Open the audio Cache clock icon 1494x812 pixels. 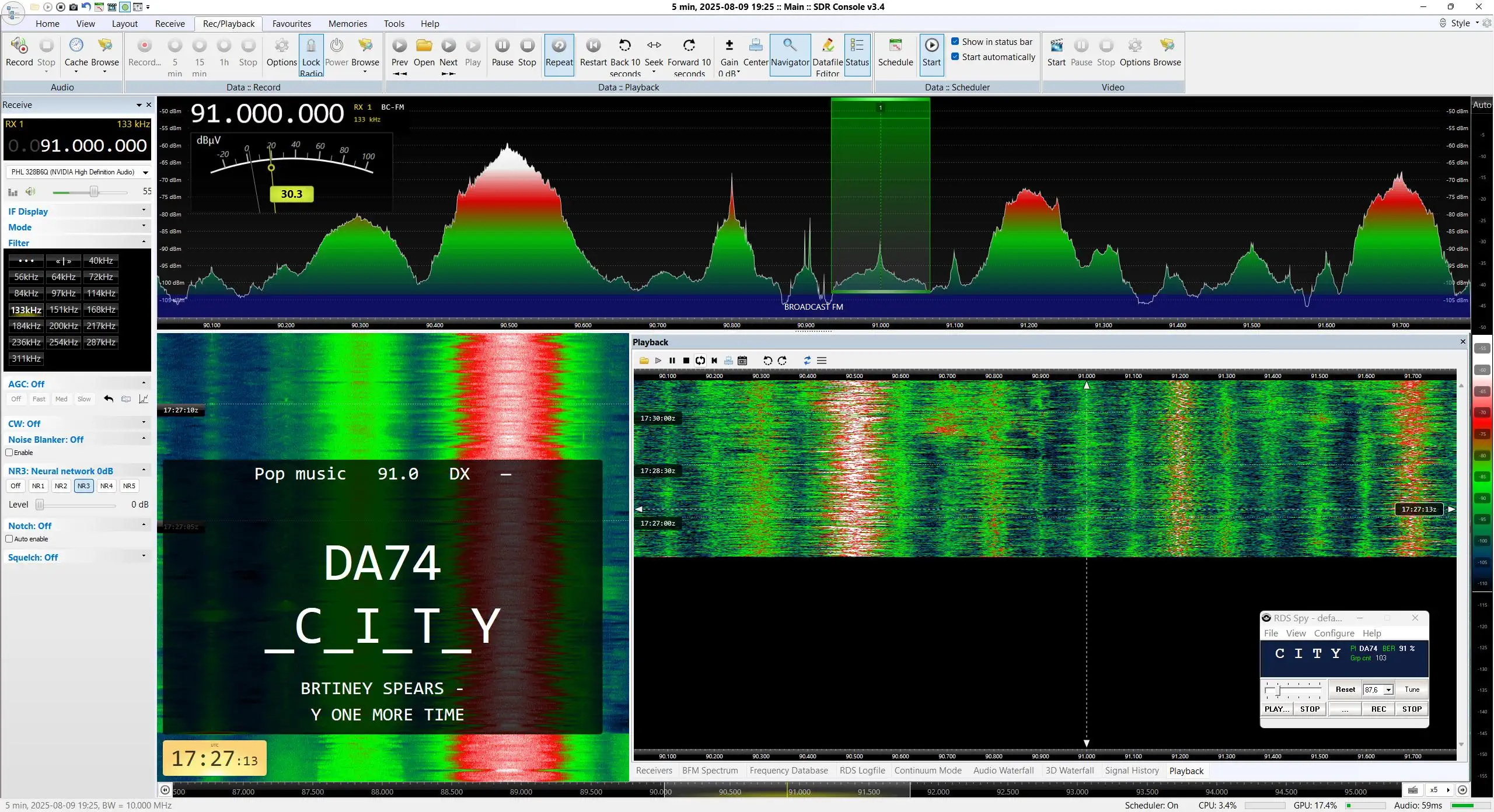click(76, 45)
